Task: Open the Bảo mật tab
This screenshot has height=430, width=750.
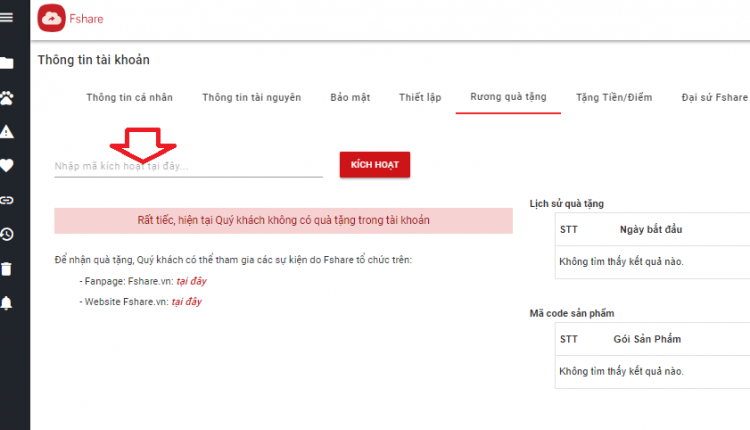Action: pos(350,98)
